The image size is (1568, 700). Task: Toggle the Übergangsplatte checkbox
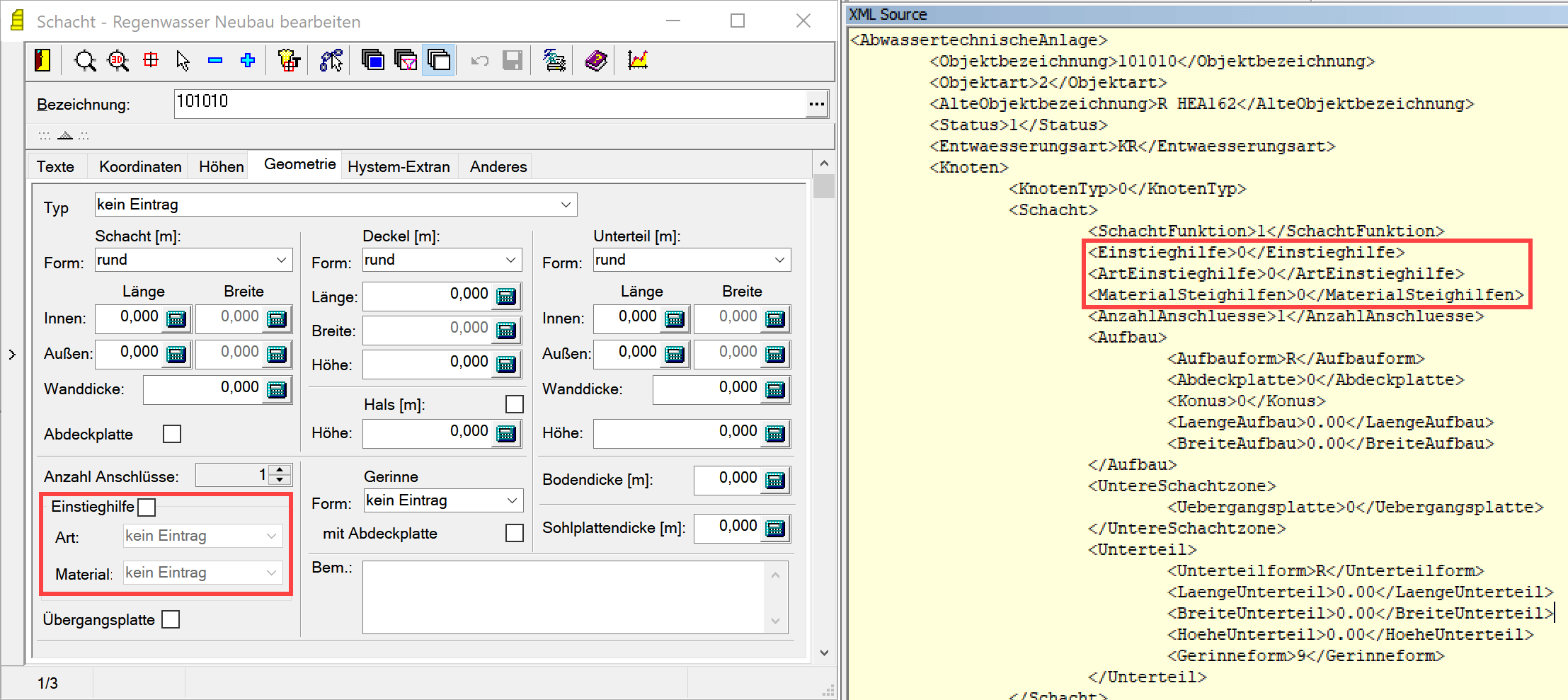click(x=171, y=619)
